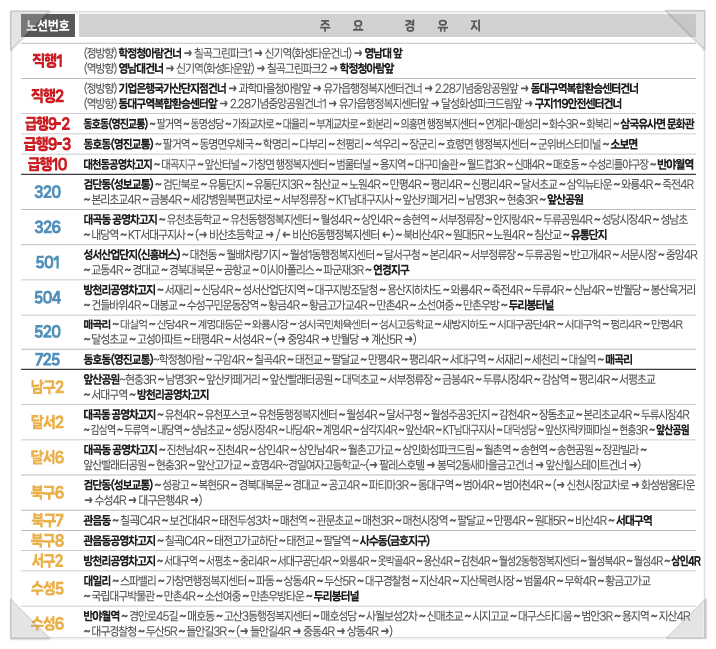Select route label 북구6
The width and height of the screenshot is (716, 649).
click(47, 492)
